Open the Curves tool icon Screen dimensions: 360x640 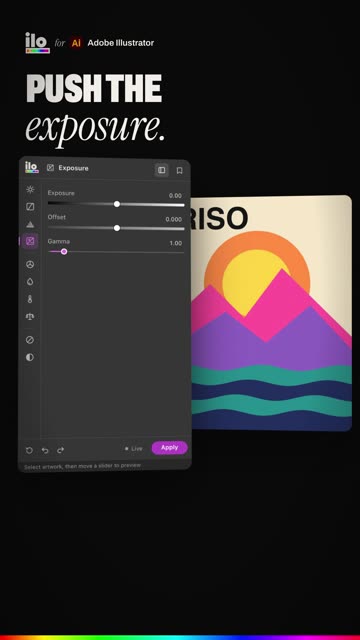[x=30, y=207]
